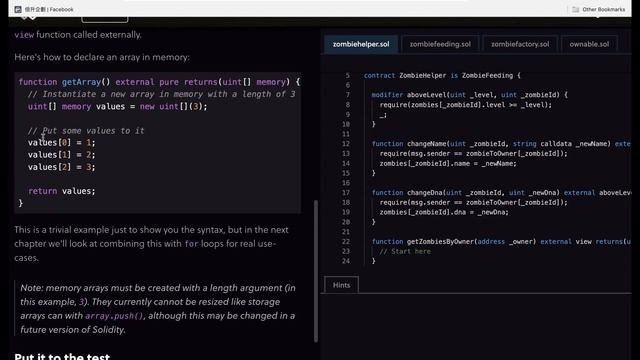This screenshot has width=640, height=360.
Task: Click the 'contract ZombieHelper is ZombieFeeding' line
Action: [x=442, y=76]
